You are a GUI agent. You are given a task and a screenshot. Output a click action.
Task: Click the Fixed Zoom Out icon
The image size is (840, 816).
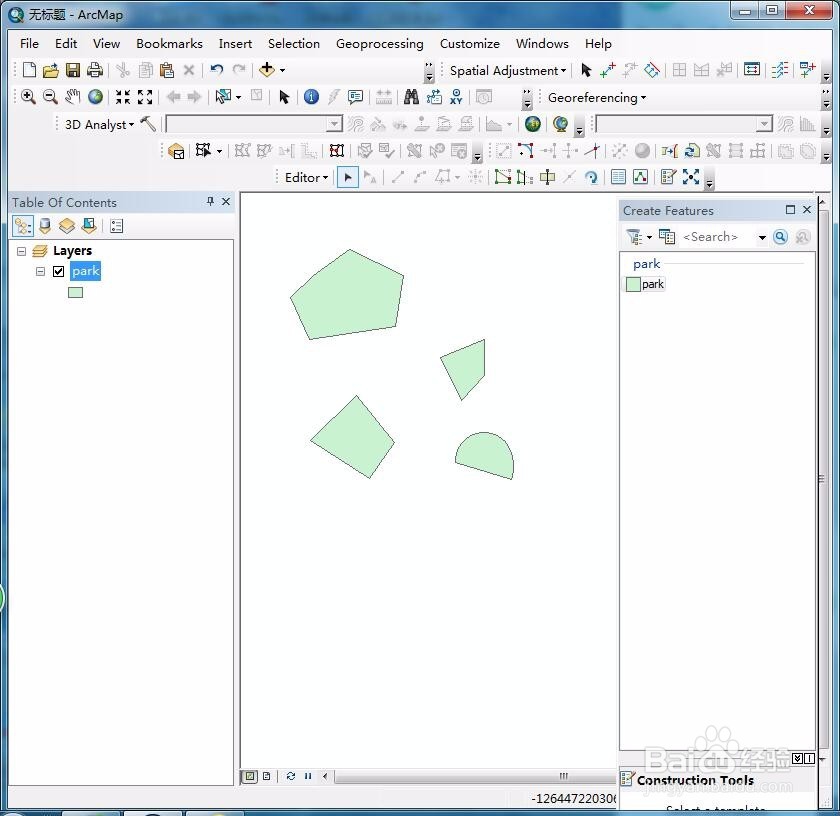[145, 97]
